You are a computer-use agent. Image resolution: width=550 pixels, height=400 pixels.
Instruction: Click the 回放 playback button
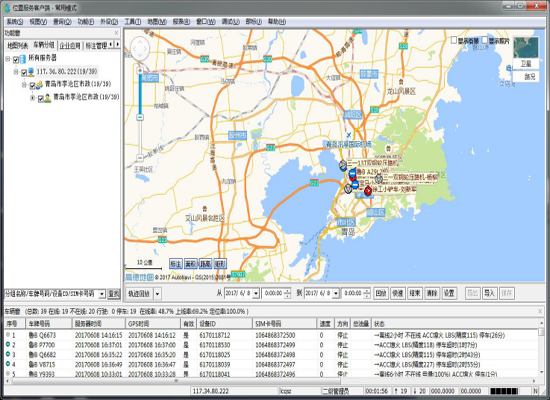pyautogui.click(x=381, y=293)
